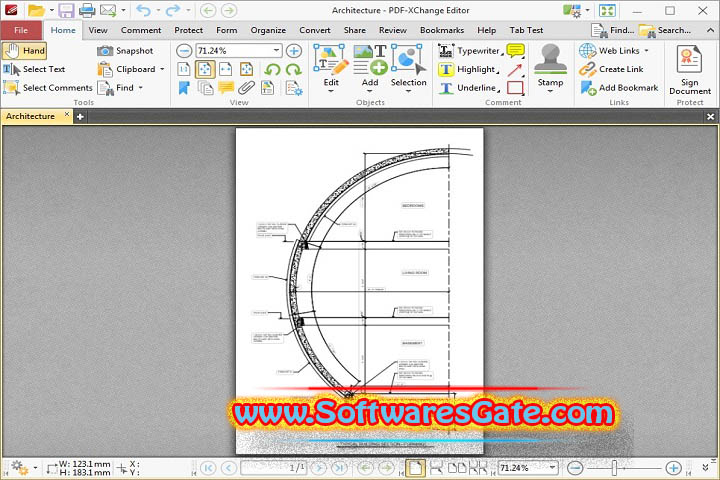
Task: Select the Rectangle annotation tool
Action: tap(515, 88)
